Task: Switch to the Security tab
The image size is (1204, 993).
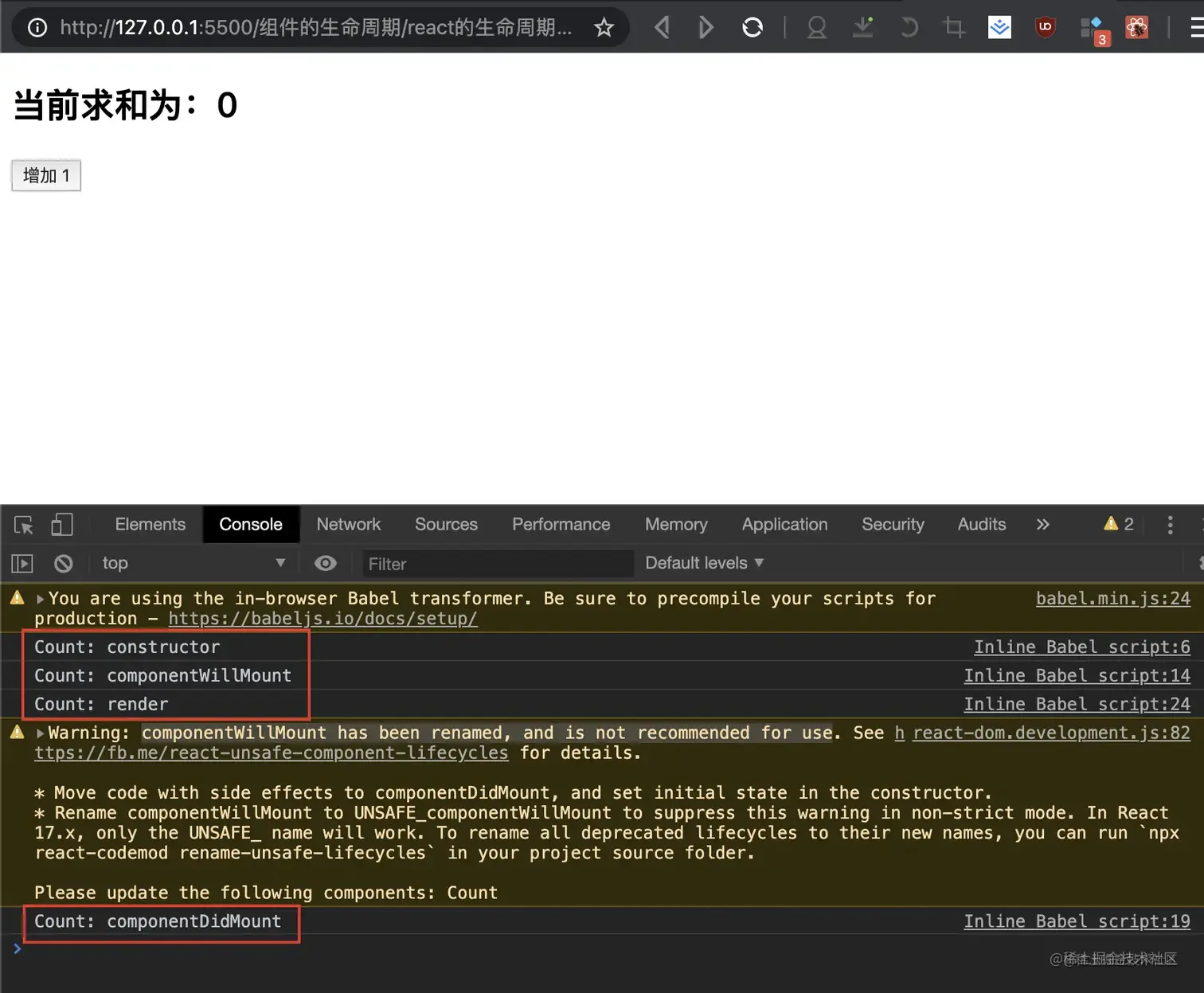Action: point(893,524)
